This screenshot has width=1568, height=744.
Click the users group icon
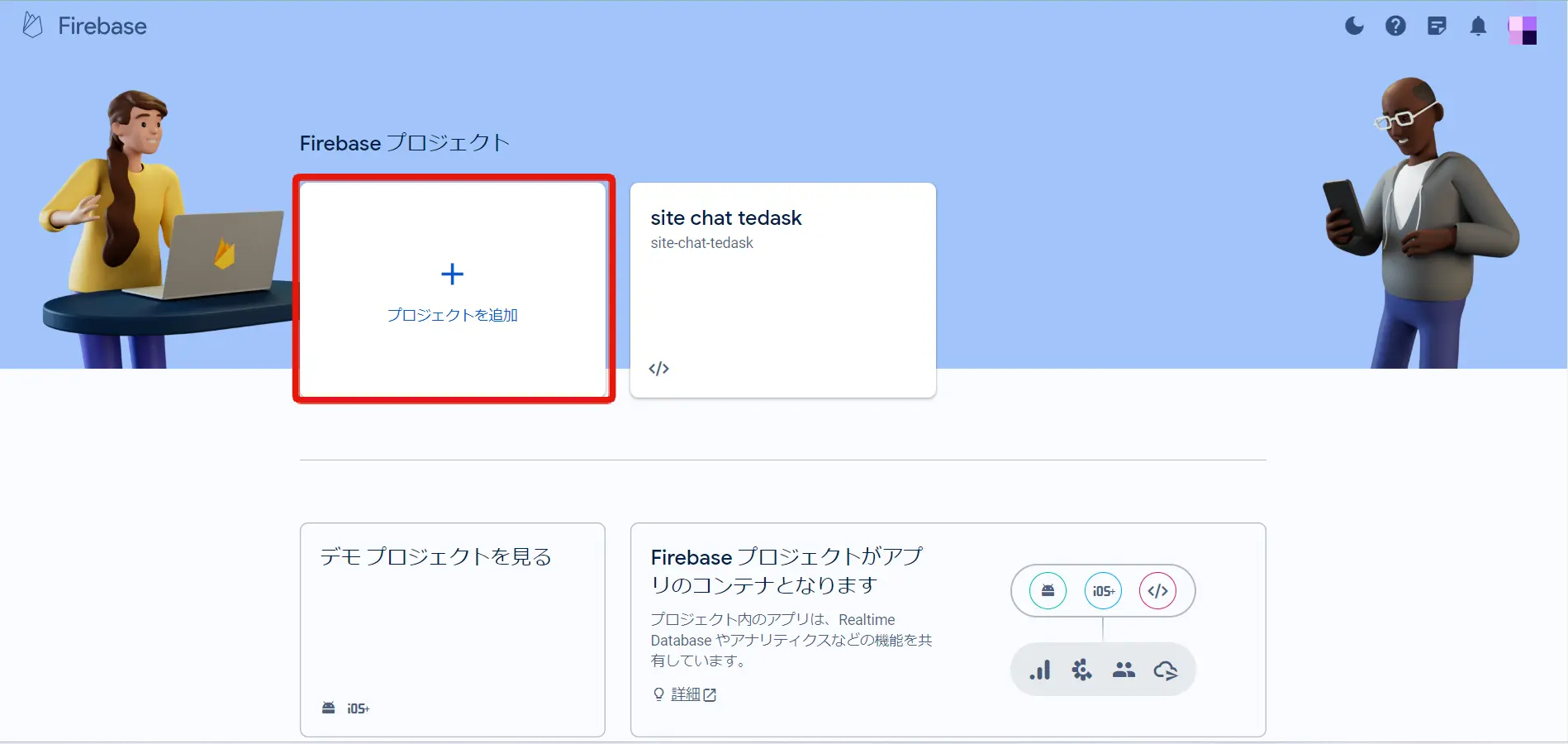click(x=1124, y=670)
